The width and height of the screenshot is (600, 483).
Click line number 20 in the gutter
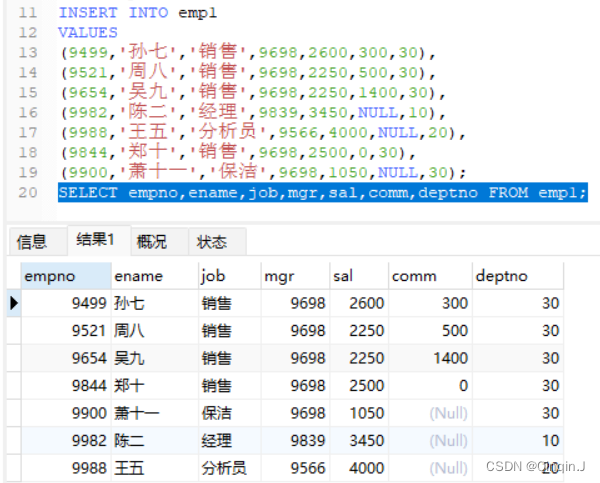[x=28, y=193]
